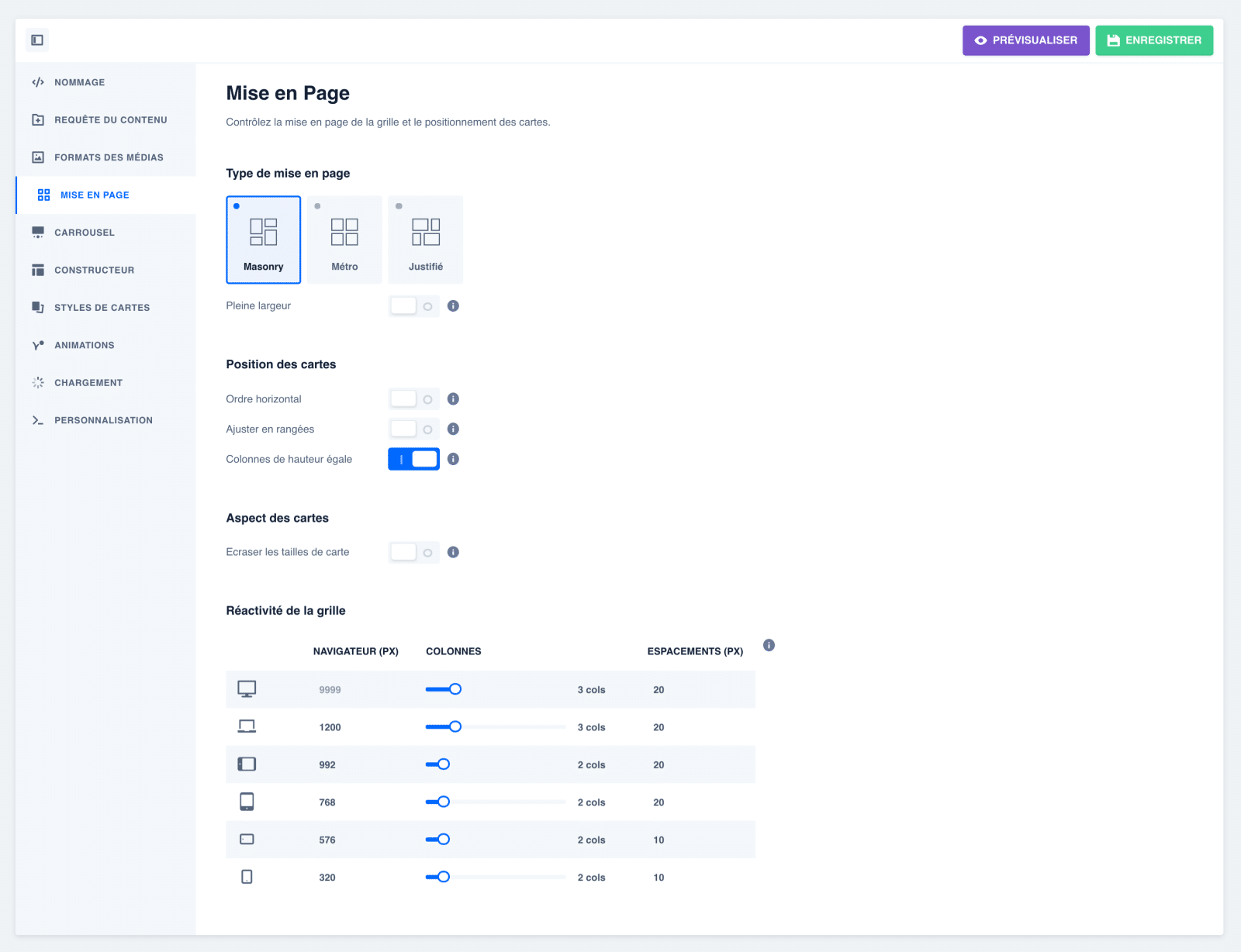1241x952 pixels.
Task: Open info icon beside Espacements (PX)
Action: [769, 646]
